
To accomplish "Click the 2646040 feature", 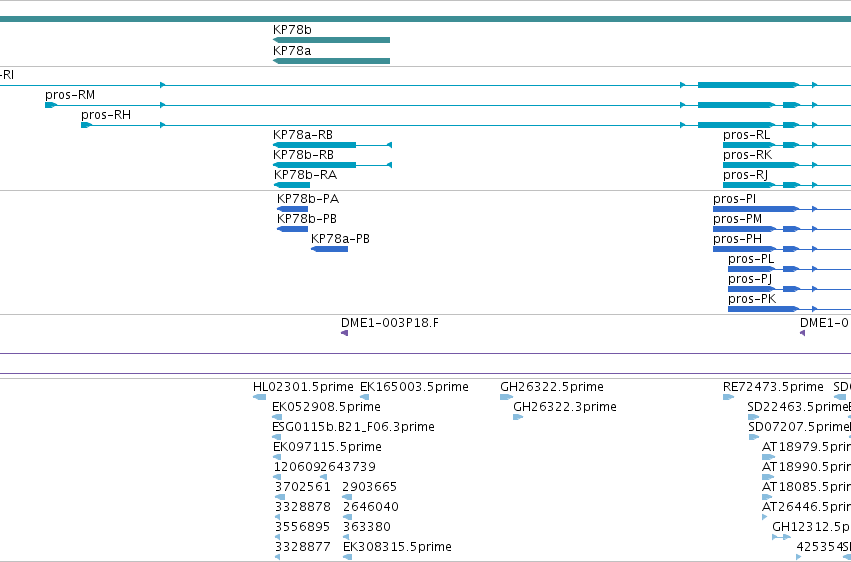I will click(x=347, y=518).
